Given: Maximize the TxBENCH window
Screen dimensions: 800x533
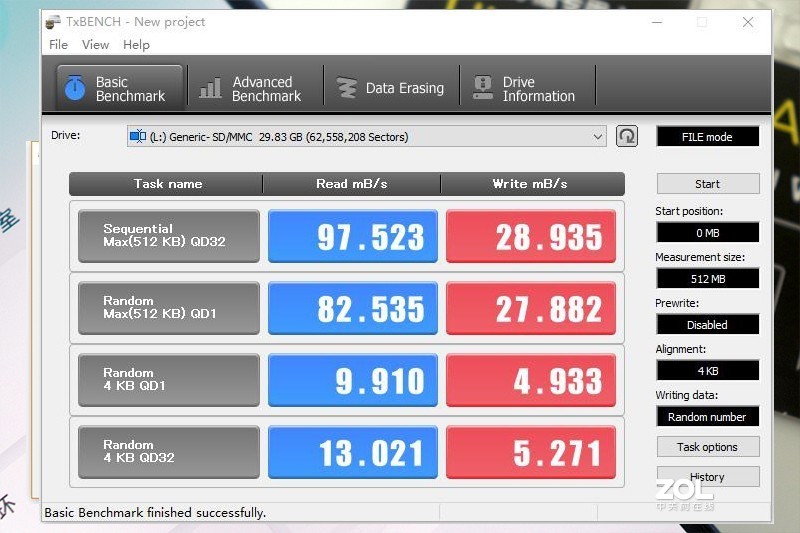Looking at the screenshot, I should (x=702, y=22).
